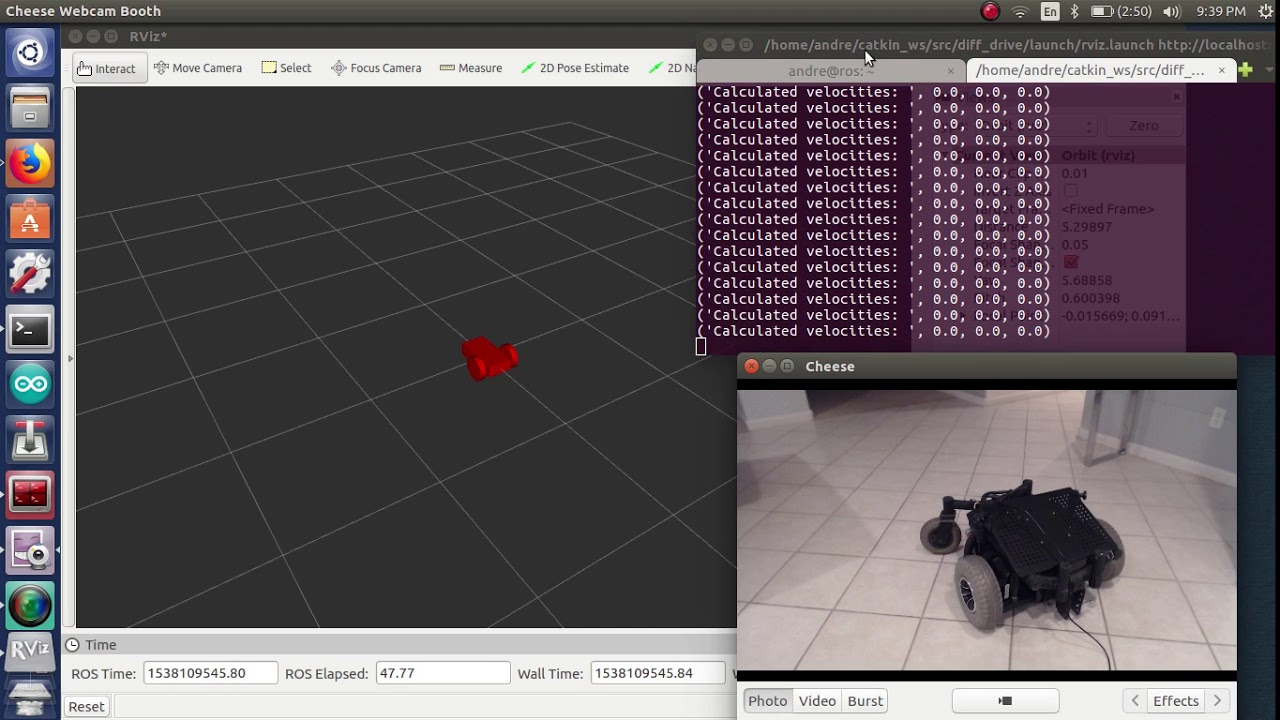Open the Wi-Fi network menu
The width and height of the screenshot is (1280, 720).
tap(1020, 12)
